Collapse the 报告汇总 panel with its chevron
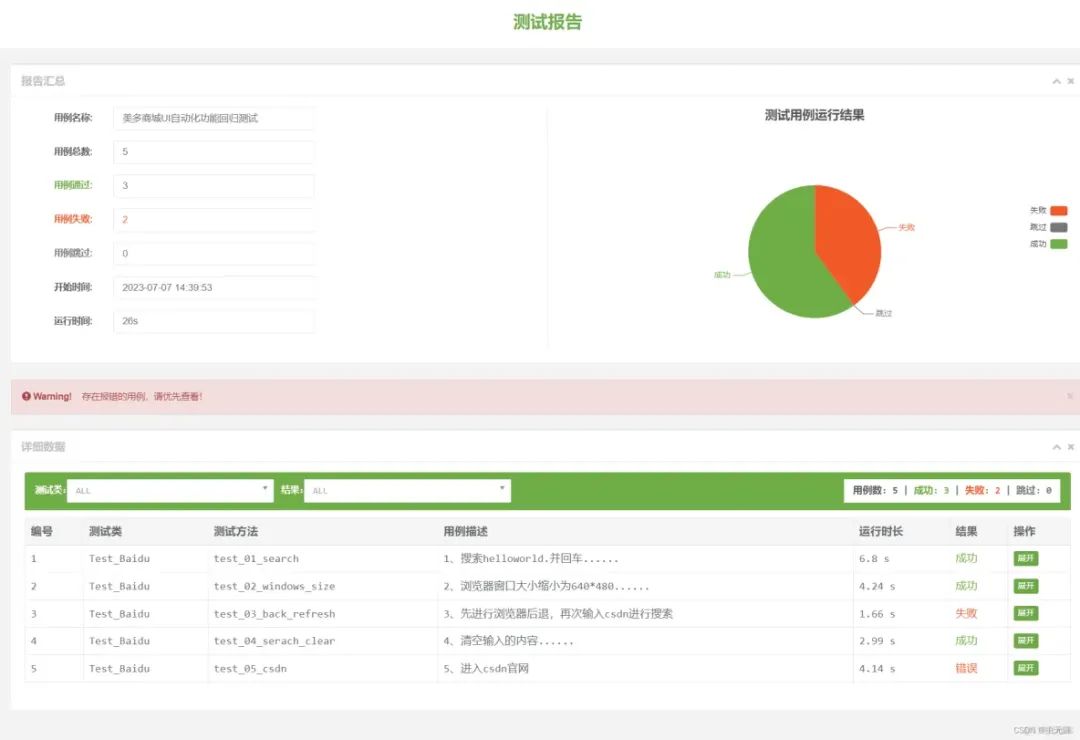 click(1056, 82)
